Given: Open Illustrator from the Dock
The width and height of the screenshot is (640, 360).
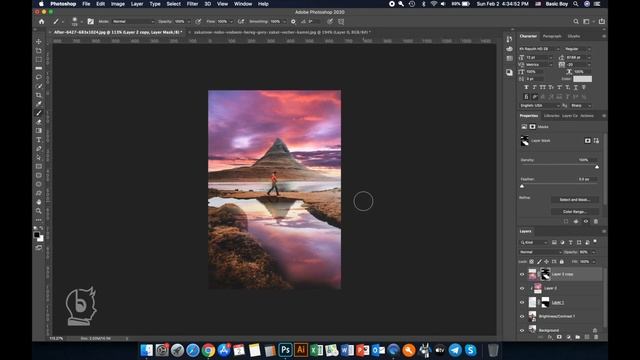Looking at the screenshot, I should tap(301, 350).
